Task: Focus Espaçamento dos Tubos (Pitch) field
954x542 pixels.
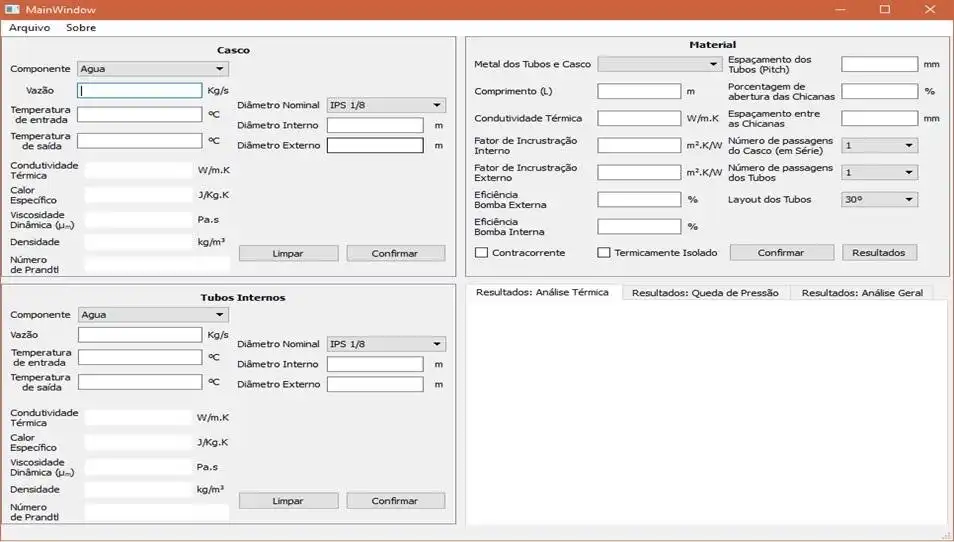Action: coord(879,64)
